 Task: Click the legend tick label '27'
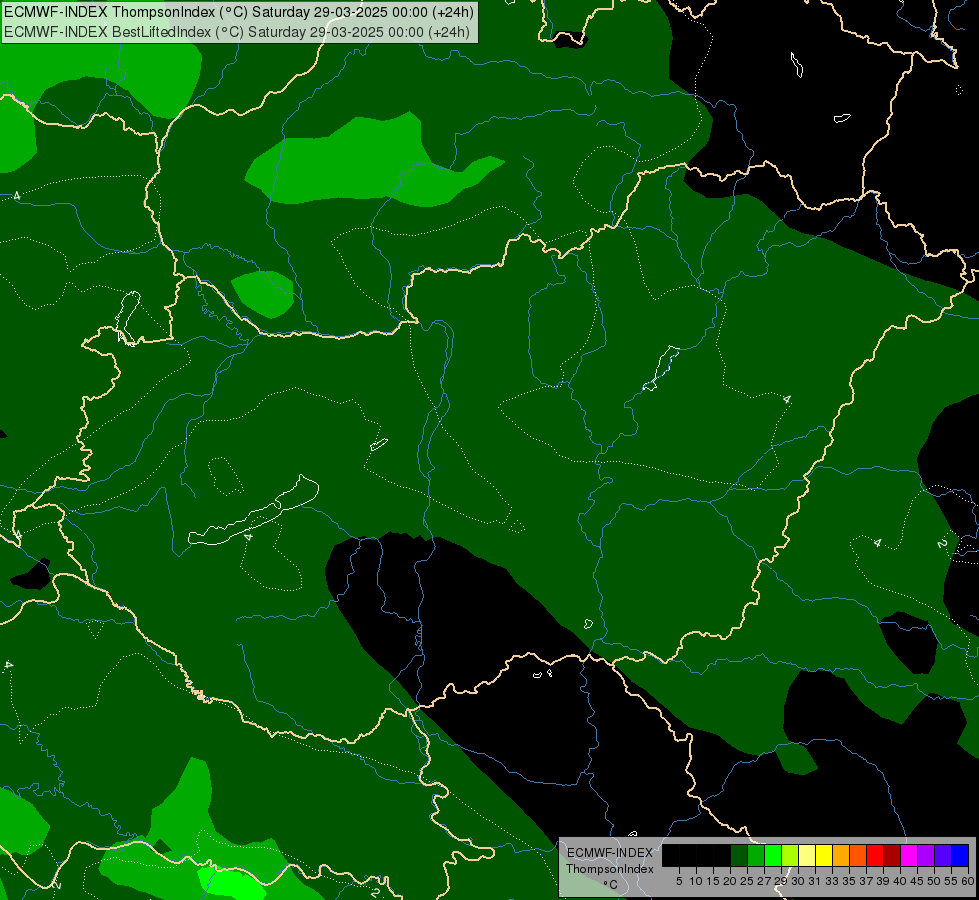[764, 881]
